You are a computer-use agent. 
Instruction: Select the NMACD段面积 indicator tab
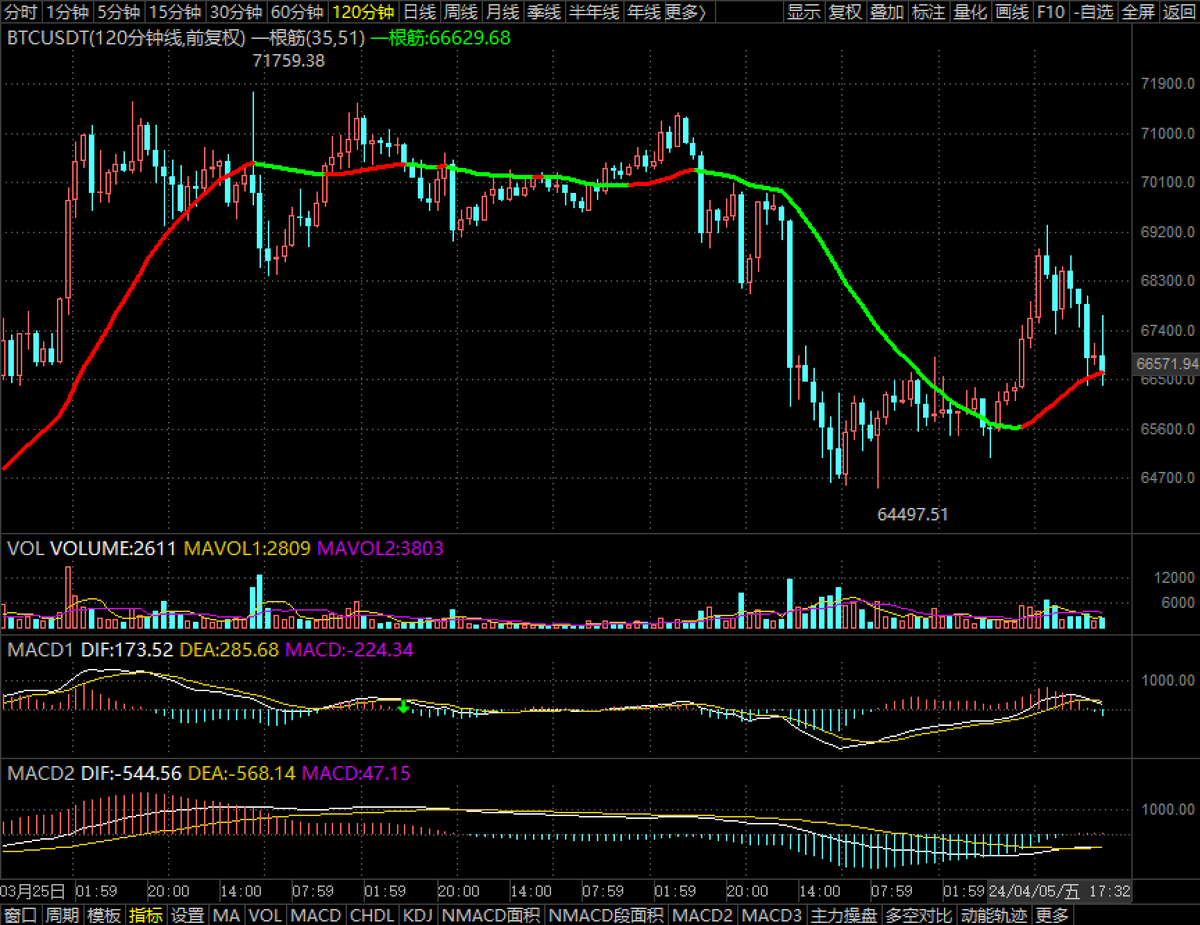[606, 915]
